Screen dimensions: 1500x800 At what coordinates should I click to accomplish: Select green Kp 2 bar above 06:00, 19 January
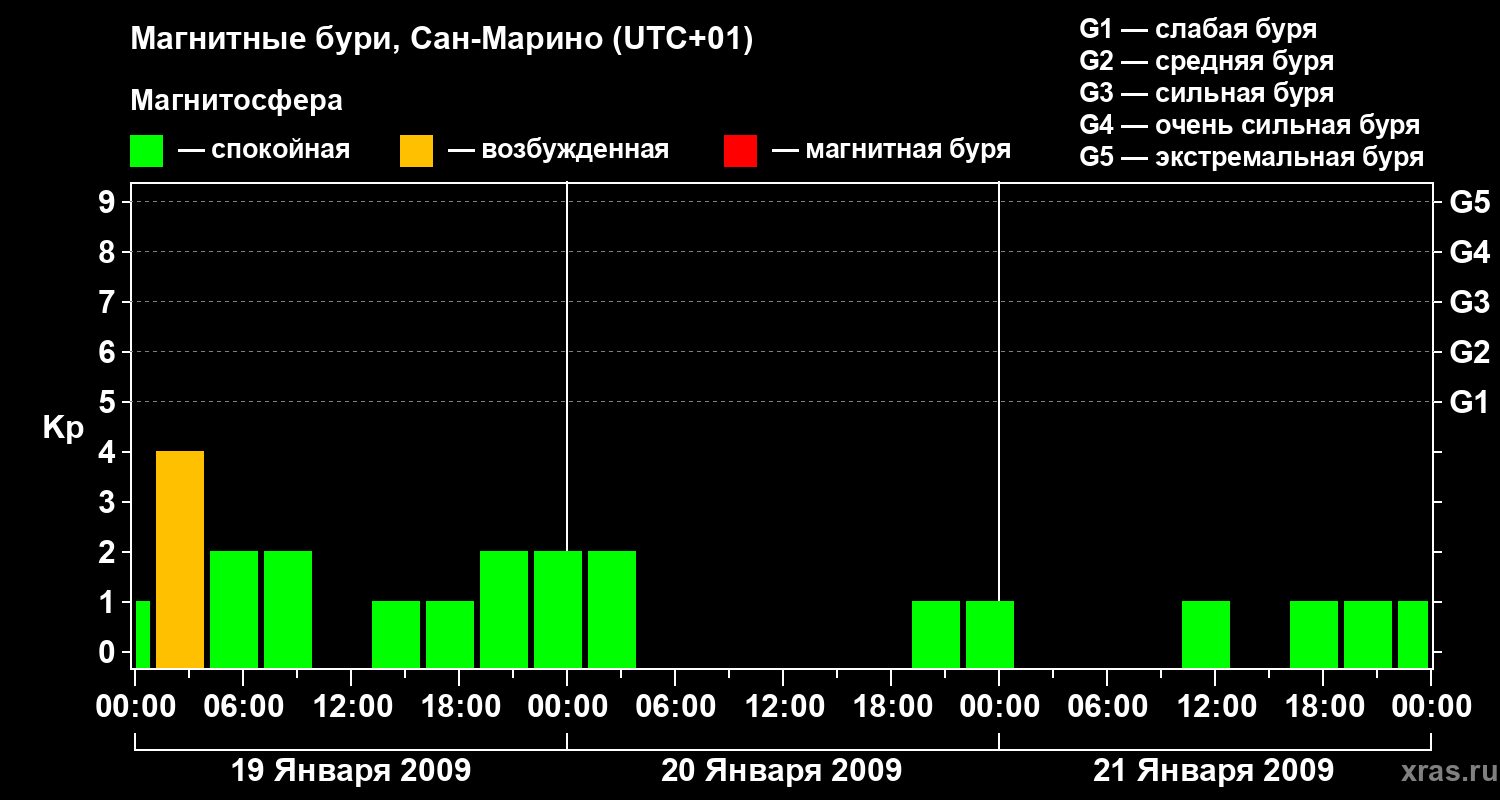(234, 609)
